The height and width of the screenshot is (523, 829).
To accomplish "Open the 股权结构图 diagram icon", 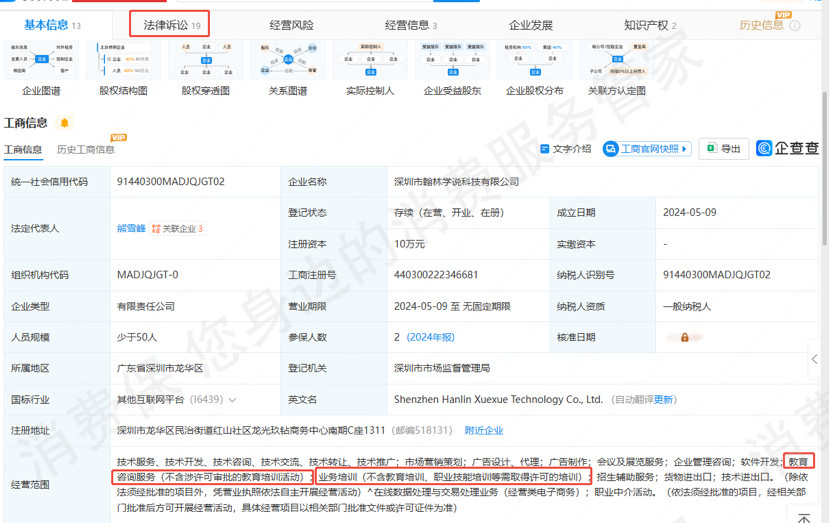I will click(123, 60).
